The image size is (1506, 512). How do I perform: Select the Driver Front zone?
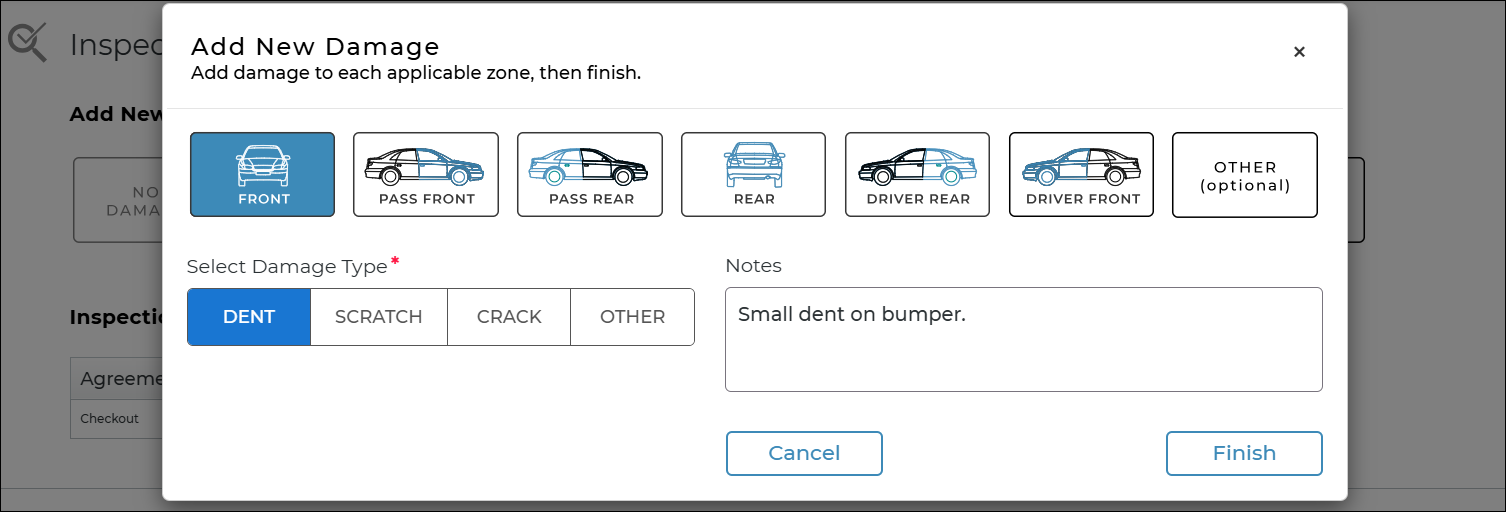click(x=1081, y=175)
